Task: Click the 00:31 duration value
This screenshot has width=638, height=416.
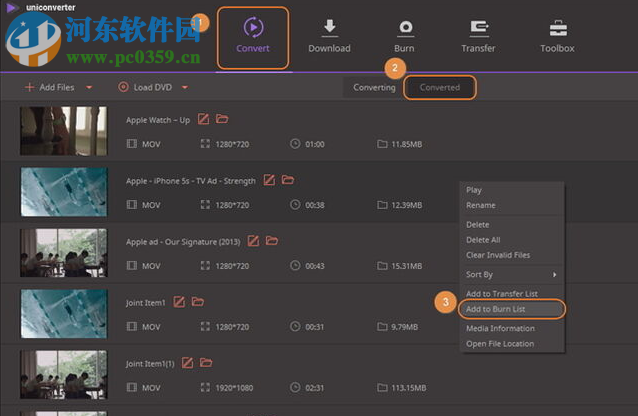Action: [x=315, y=327]
